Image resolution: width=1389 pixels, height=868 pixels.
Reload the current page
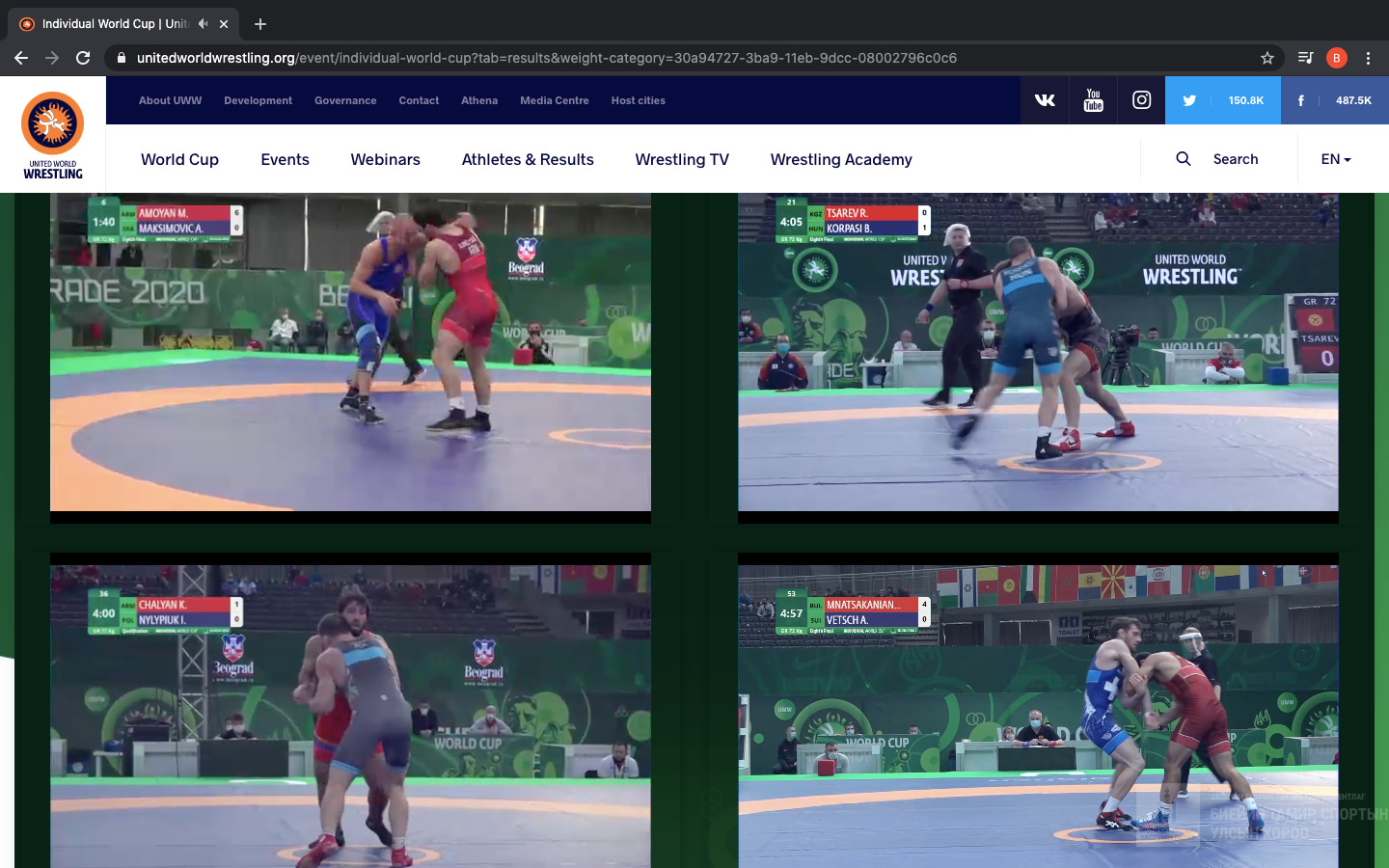(83, 58)
